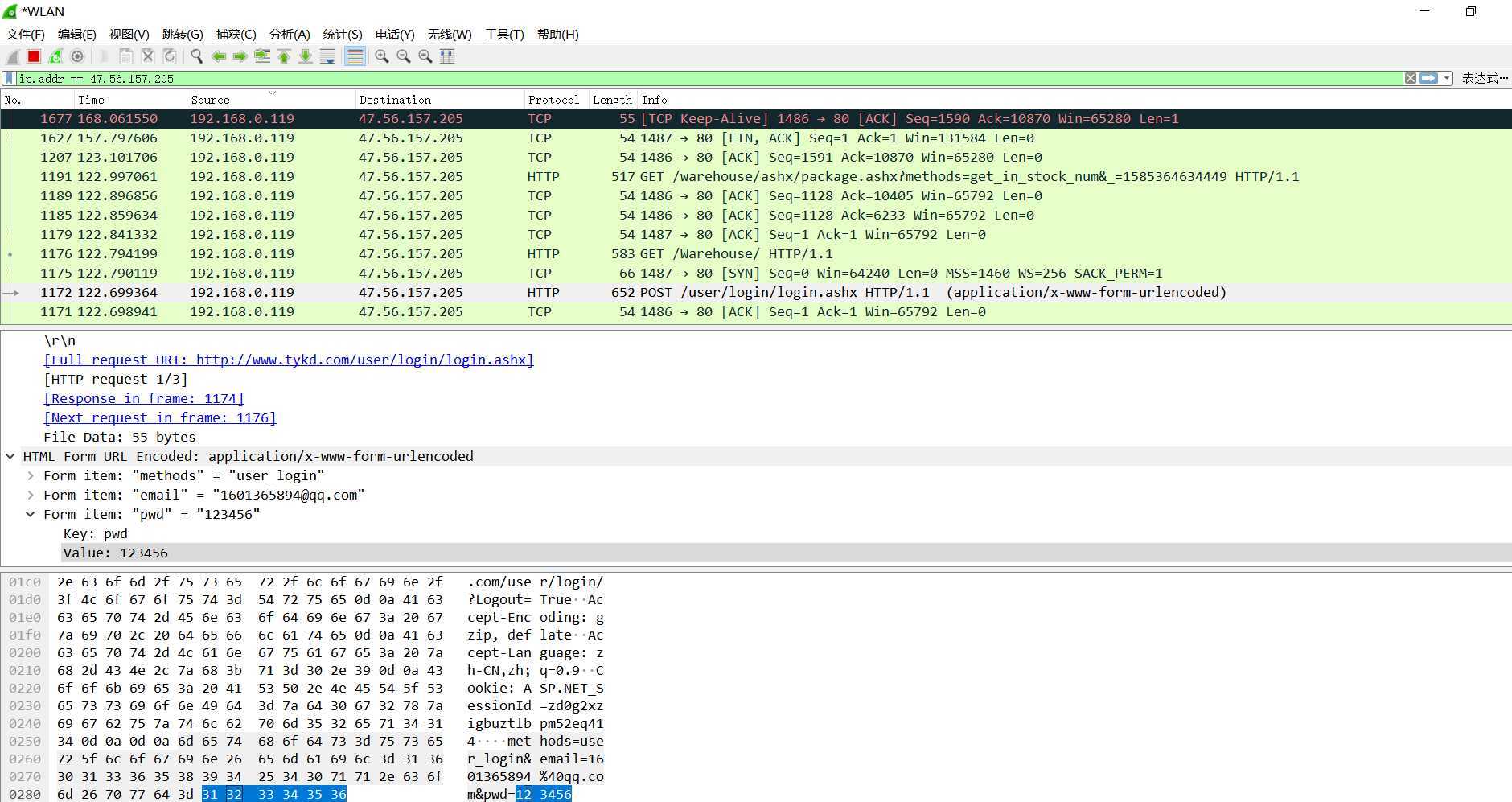Restart the current capture

pos(55,56)
